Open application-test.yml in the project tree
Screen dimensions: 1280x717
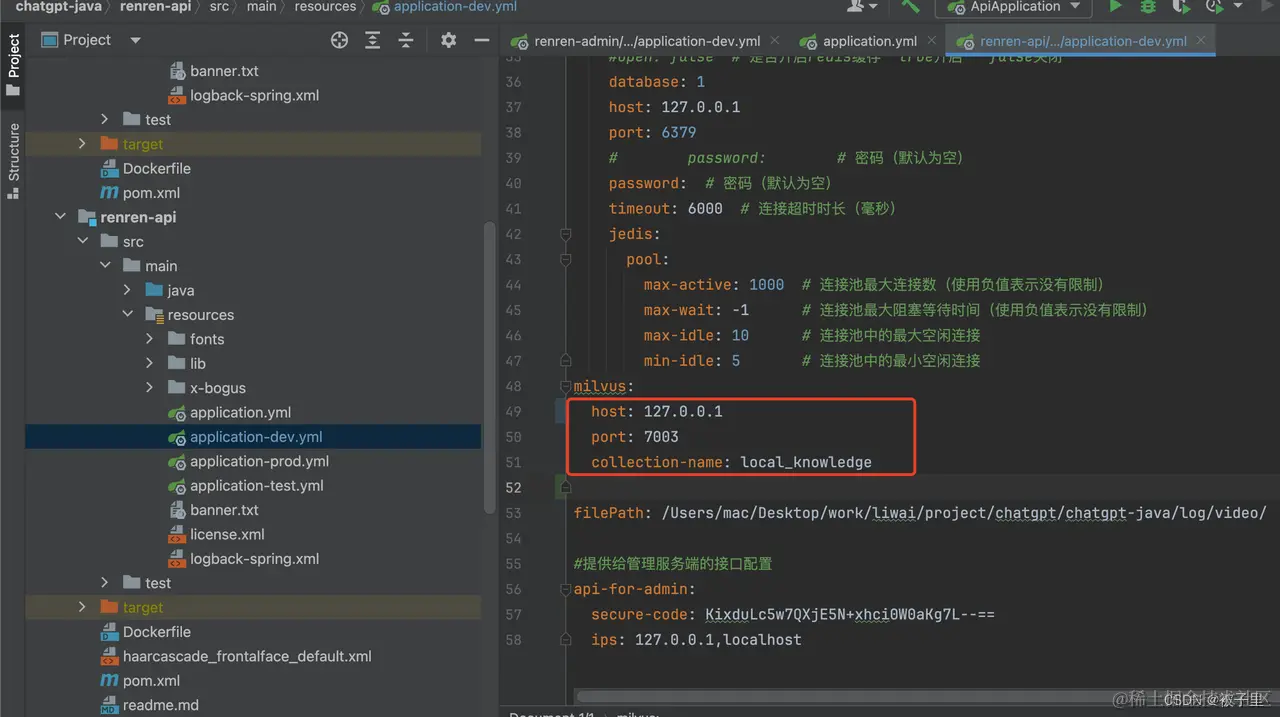(257, 485)
